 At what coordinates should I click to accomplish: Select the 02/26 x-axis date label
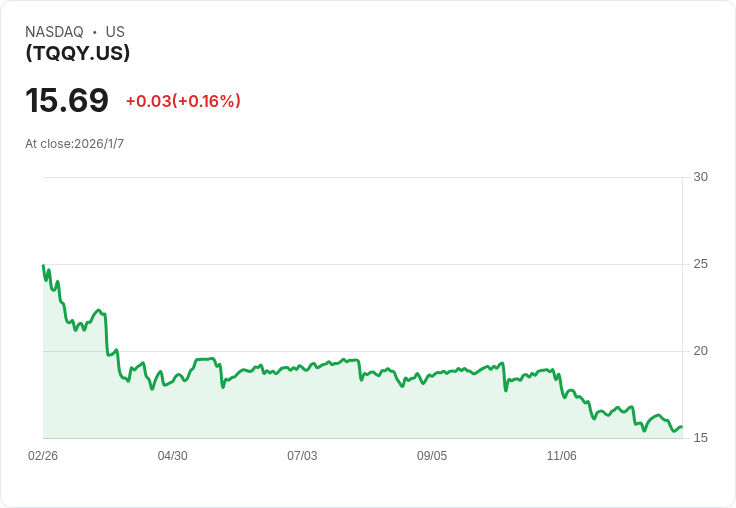(43, 456)
